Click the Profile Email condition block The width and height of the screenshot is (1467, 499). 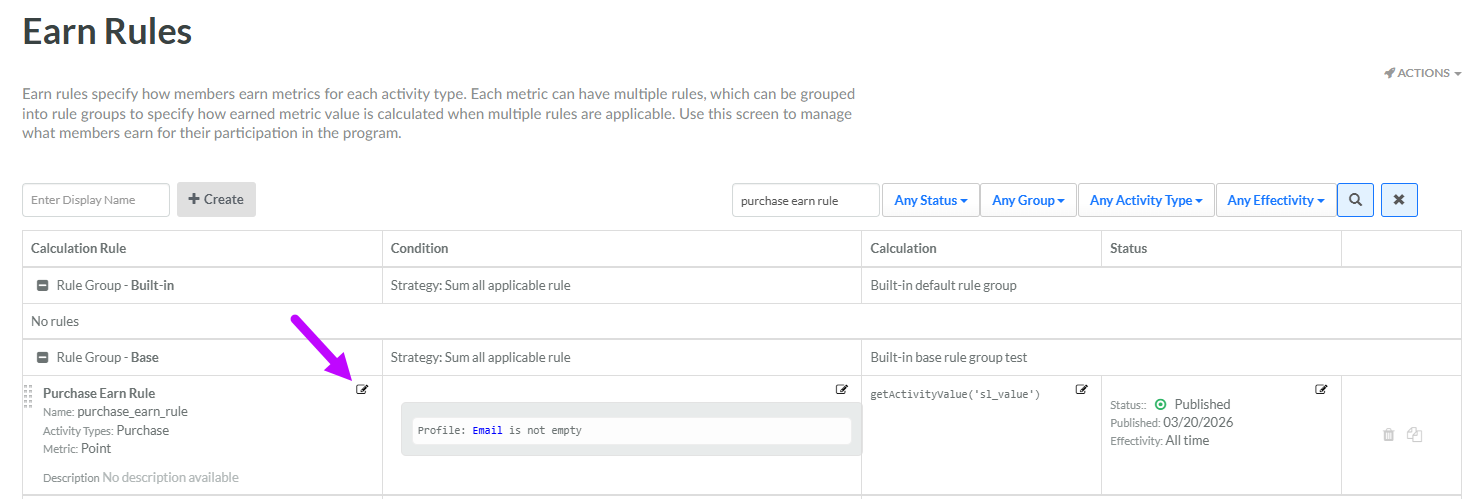point(631,431)
